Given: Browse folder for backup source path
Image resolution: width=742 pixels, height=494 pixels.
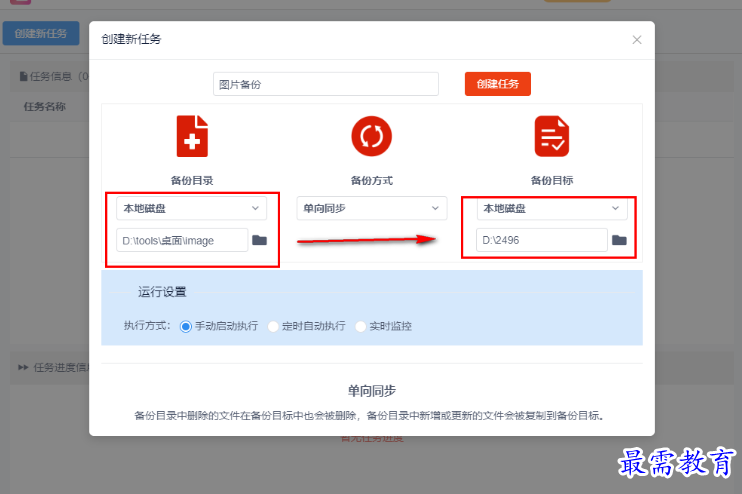Looking at the screenshot, I should (259, 240).
